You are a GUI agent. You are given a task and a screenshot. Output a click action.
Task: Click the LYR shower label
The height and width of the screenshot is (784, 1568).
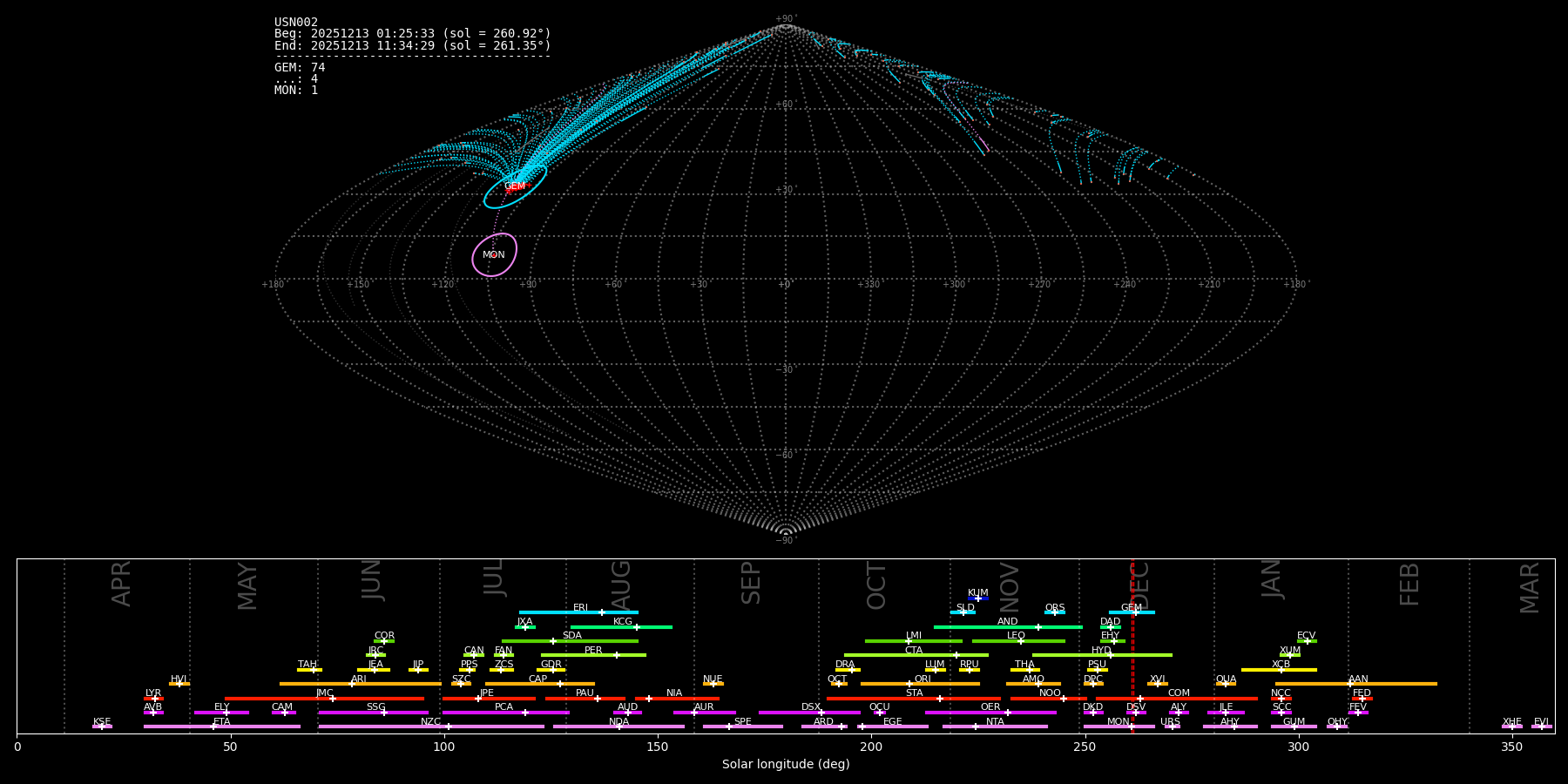(153, 693)
